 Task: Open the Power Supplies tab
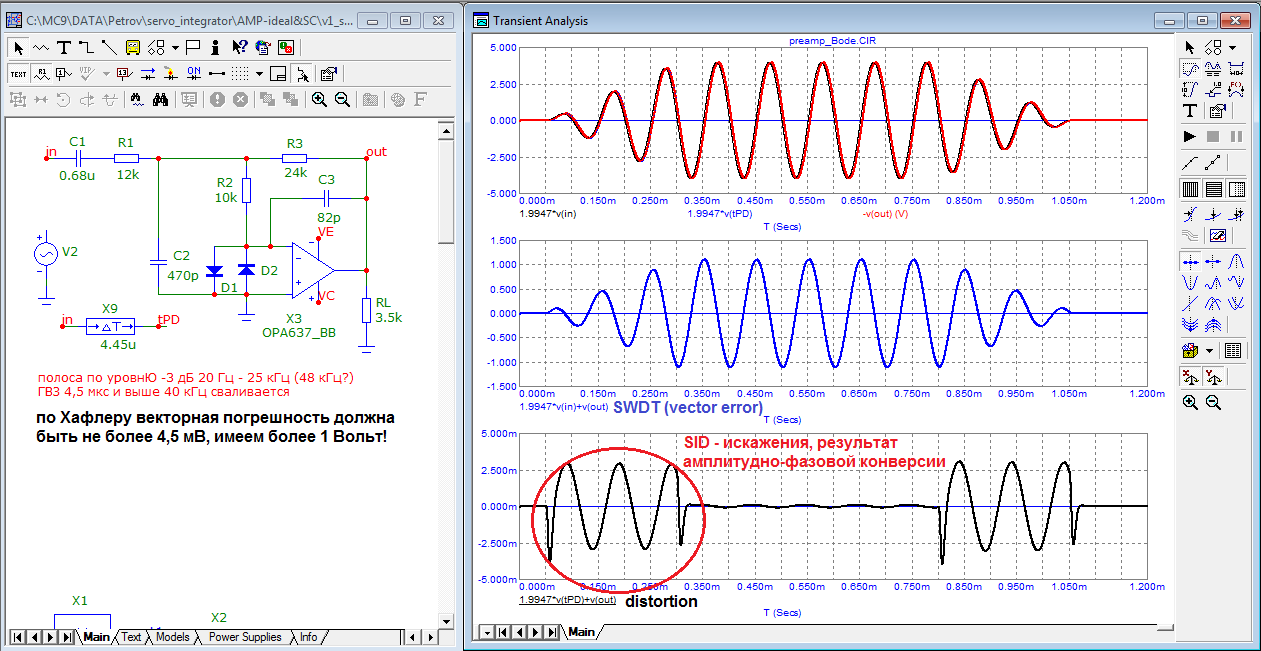pyautogui.click(x=244, y=637)
